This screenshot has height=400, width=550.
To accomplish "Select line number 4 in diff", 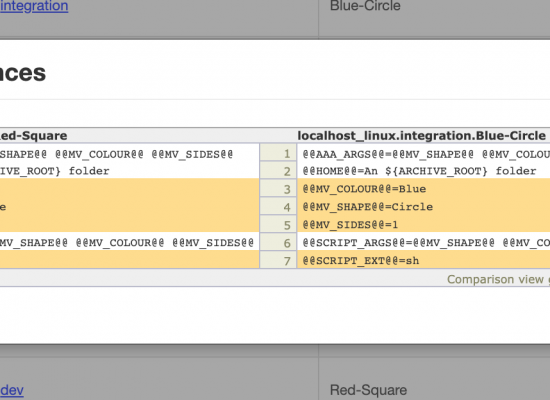I will [278, 207].
